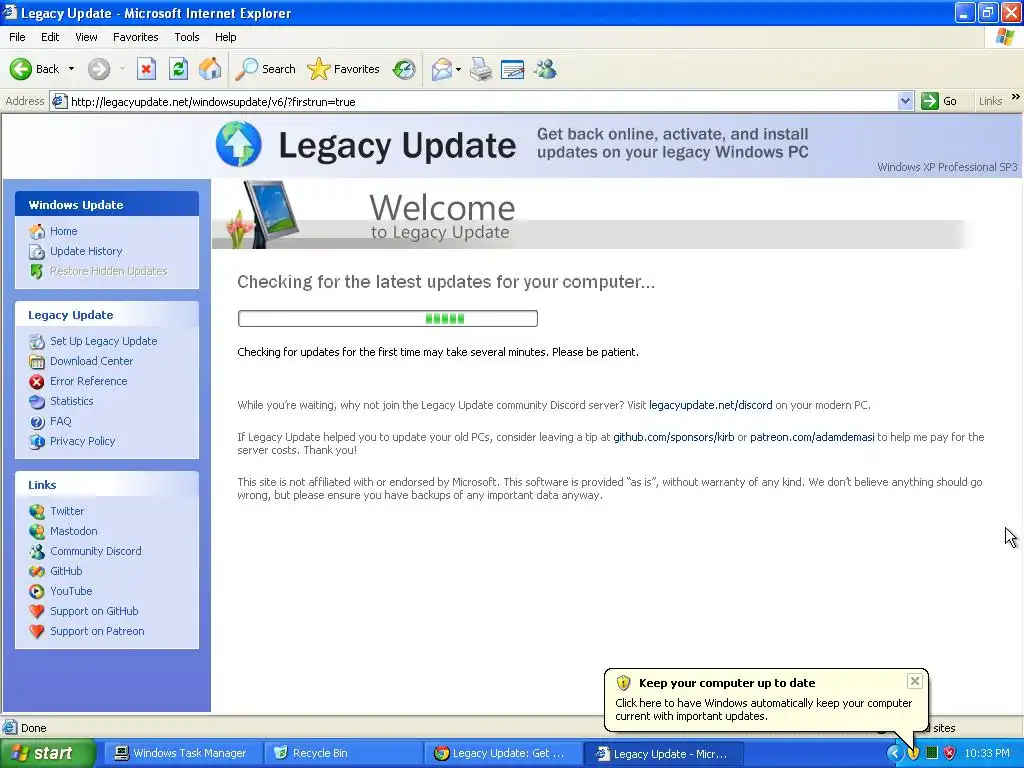The width and height of the screenshot is (1024, 768).
Task: Click inside the Address URL field
Action: point(483,101)
